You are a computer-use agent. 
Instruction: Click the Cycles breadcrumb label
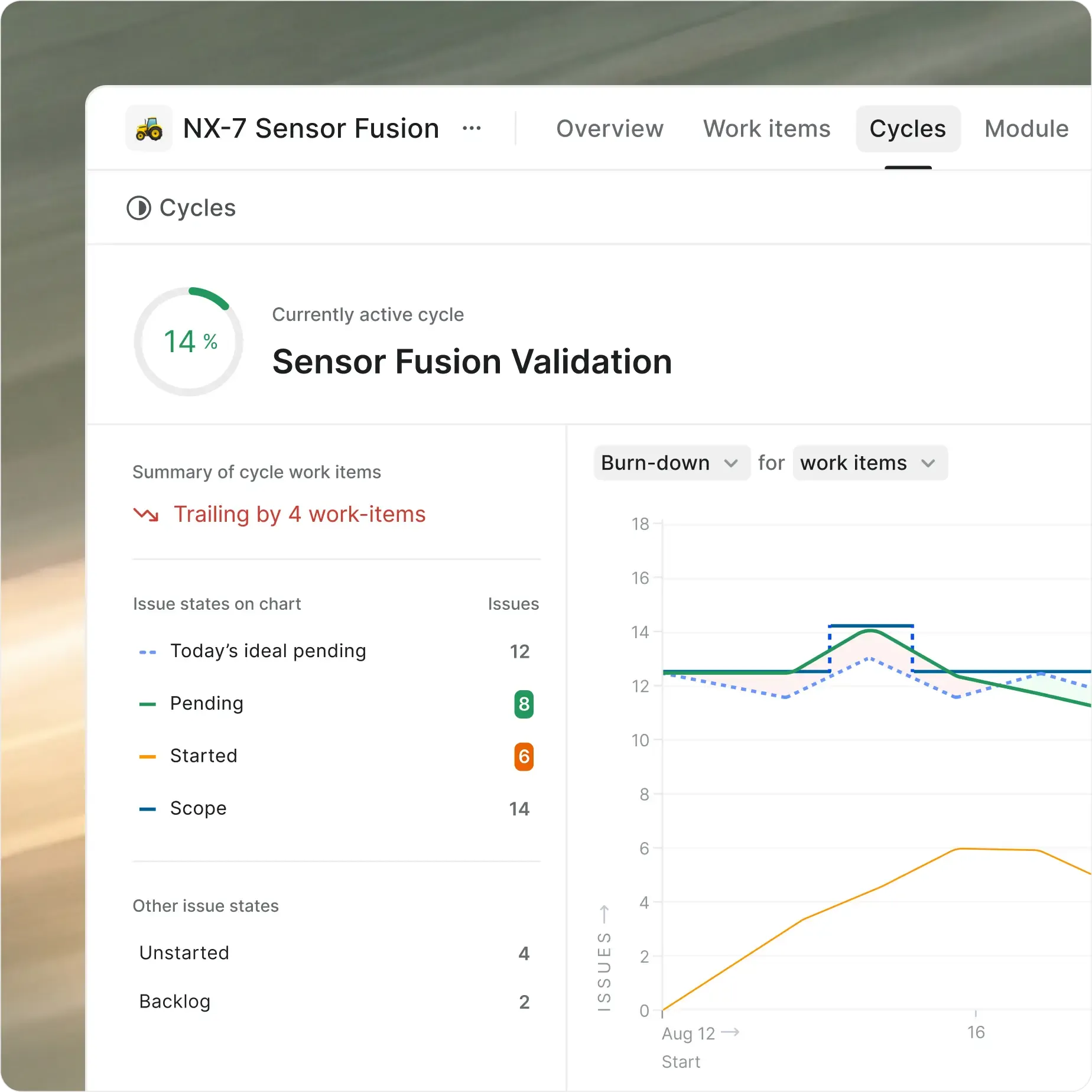pos(197,208)
